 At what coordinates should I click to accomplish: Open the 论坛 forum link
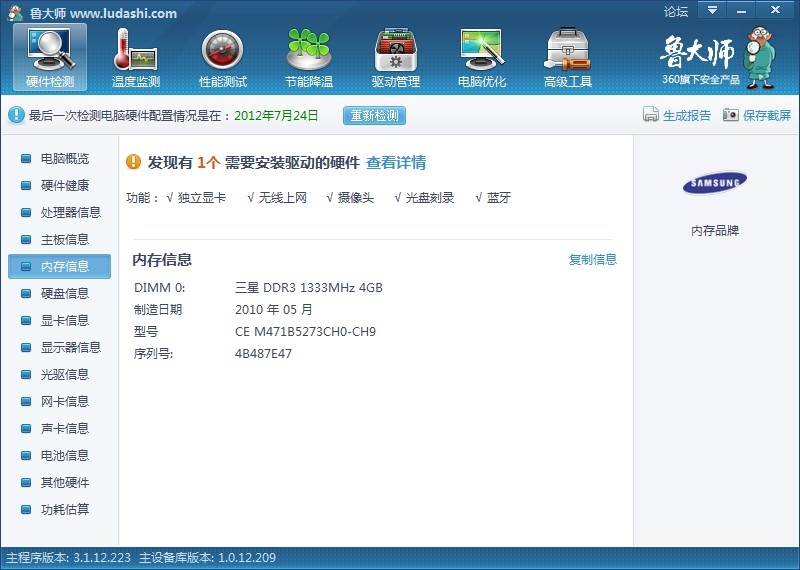(676, 12)
